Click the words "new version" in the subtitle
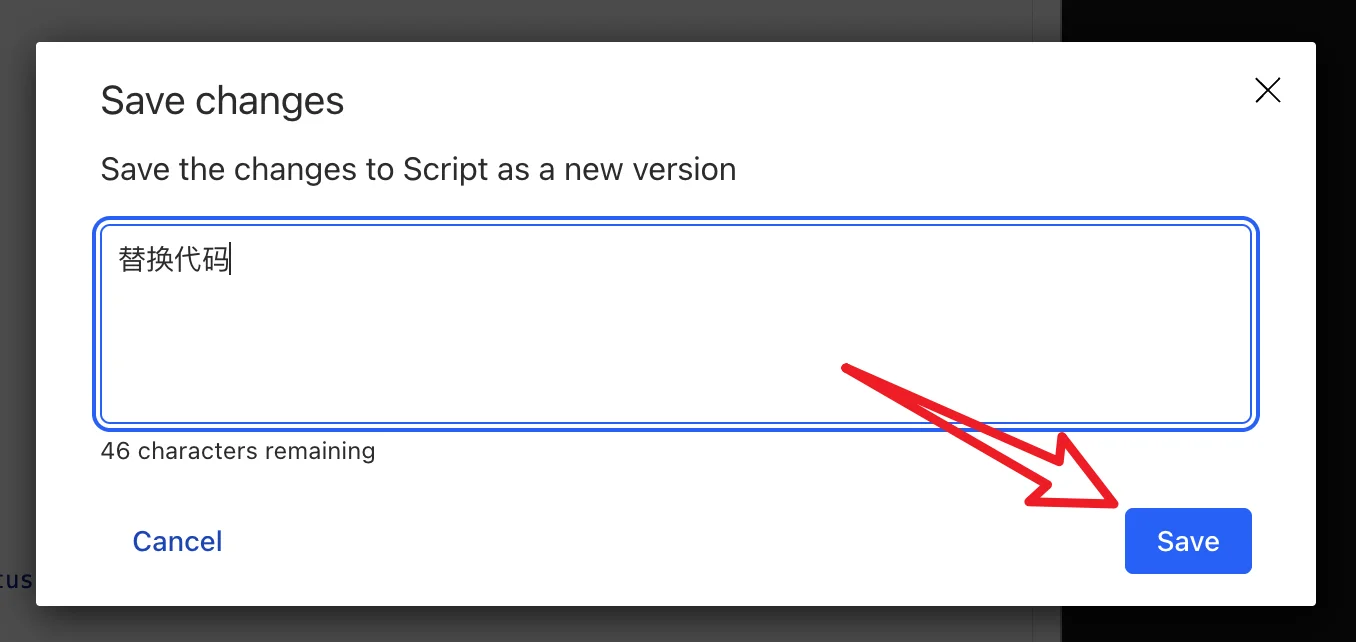Image resolution: width=1356 pixels, height=642 pixels. tap(650, 169)
